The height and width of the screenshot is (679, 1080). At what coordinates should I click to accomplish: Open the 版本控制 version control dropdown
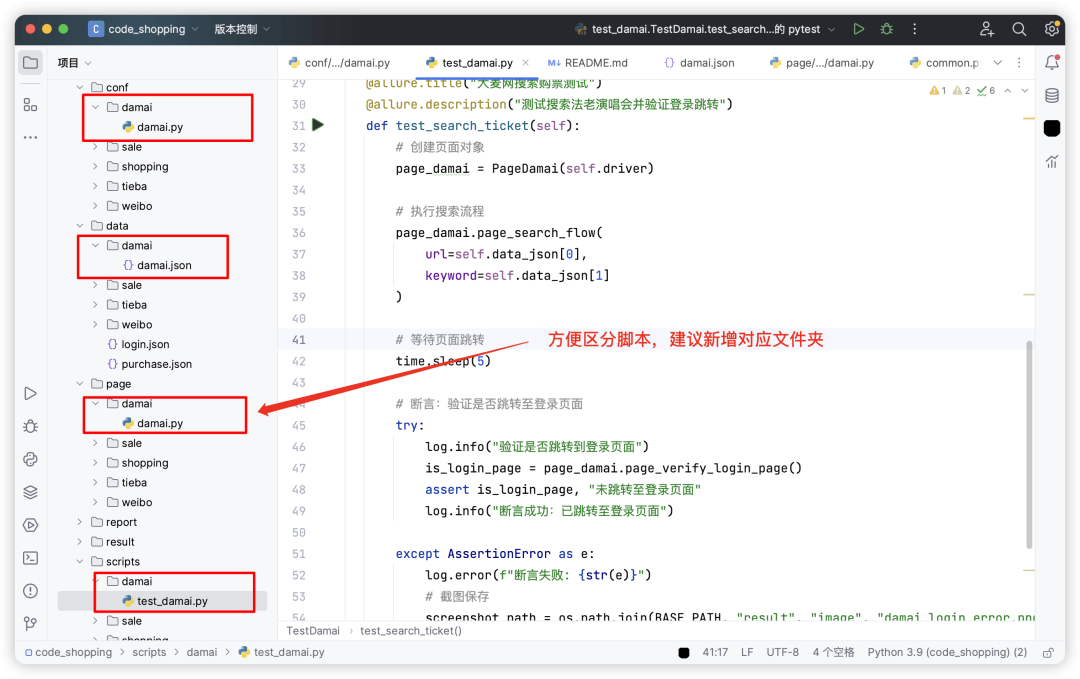click(242, 29)
